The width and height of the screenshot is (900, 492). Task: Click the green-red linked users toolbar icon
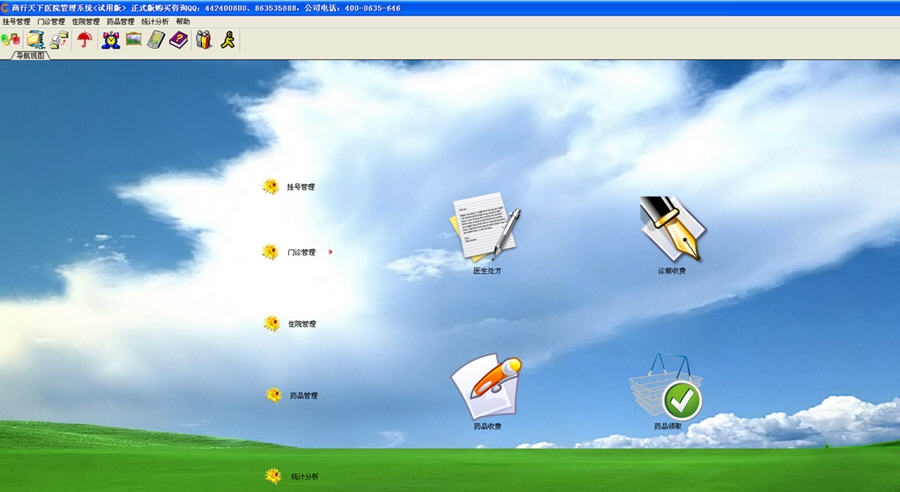click(x=10, y=40)
